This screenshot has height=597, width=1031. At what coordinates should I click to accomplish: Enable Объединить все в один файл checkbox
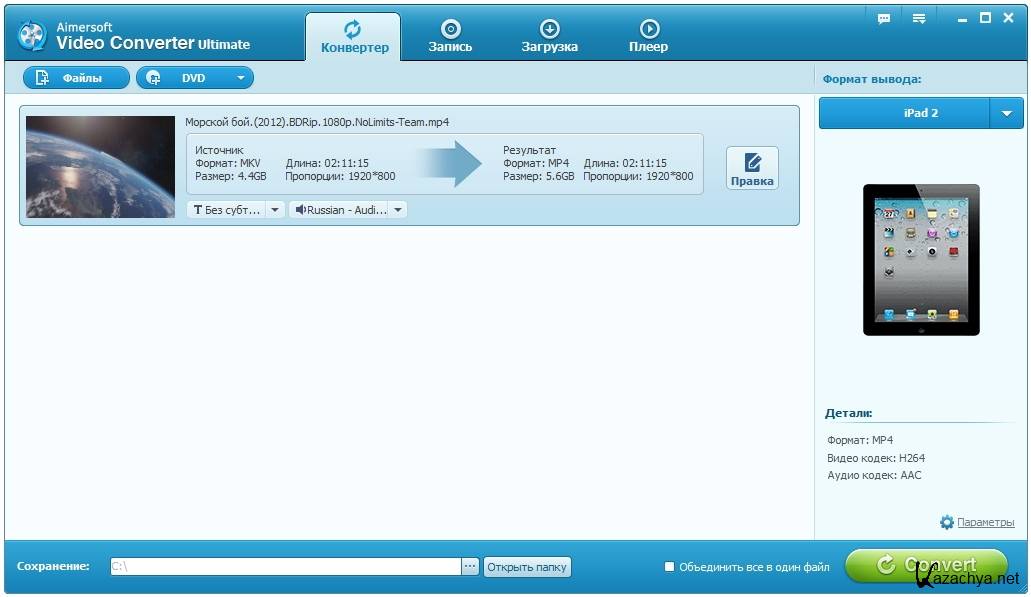pos(670,567)
